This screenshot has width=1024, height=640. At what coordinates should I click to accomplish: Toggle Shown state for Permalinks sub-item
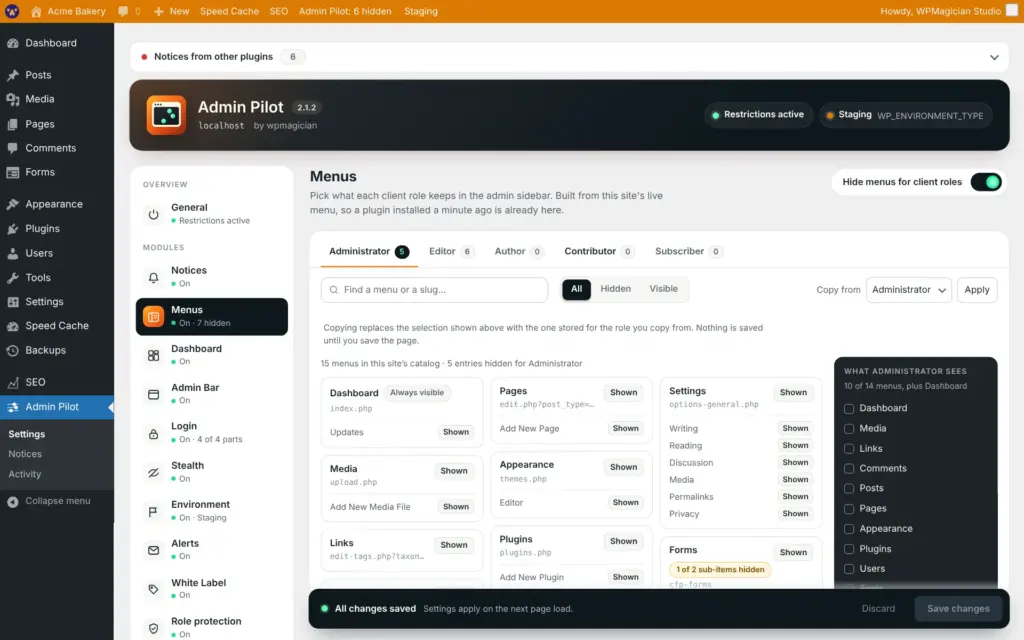795,497
